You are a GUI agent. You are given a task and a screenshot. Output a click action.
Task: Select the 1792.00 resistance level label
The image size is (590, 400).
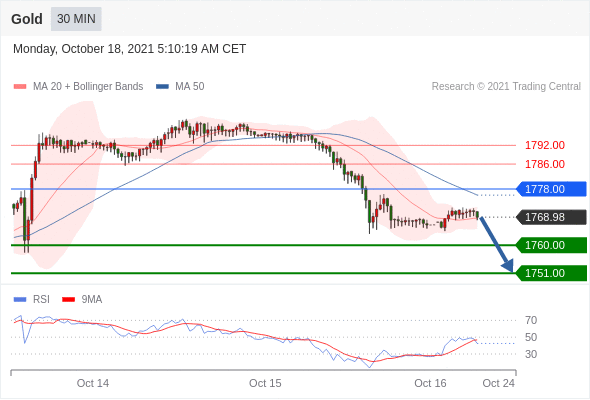click(545, 145)
